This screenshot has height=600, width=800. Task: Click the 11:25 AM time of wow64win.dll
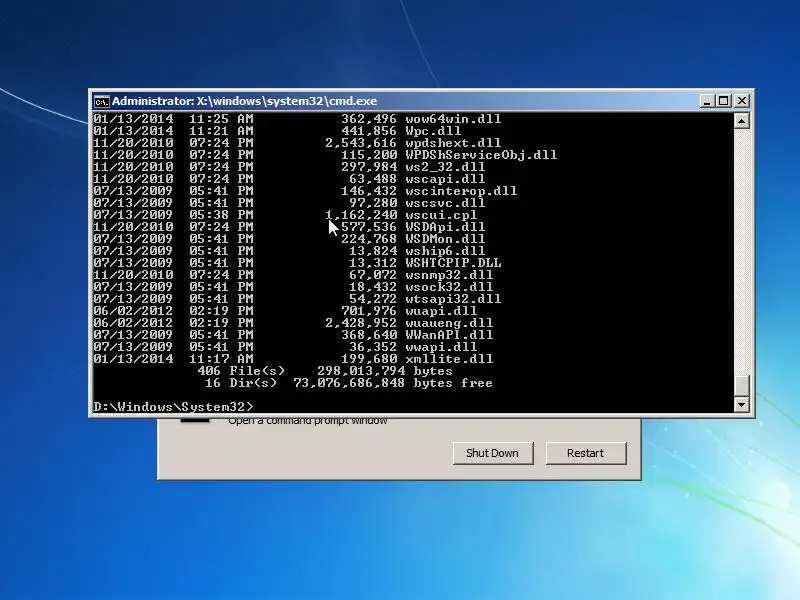pyautogui.click(x=221, y=119)
